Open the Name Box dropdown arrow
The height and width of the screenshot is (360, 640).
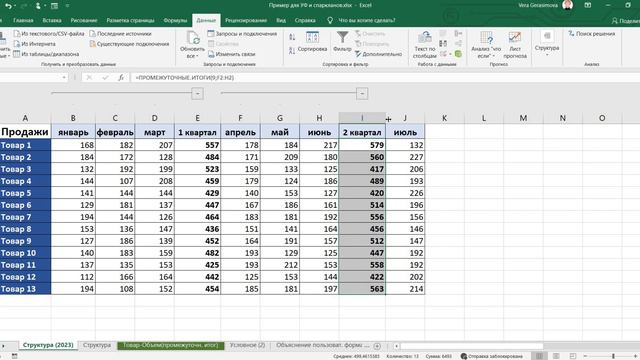point(64,78)
